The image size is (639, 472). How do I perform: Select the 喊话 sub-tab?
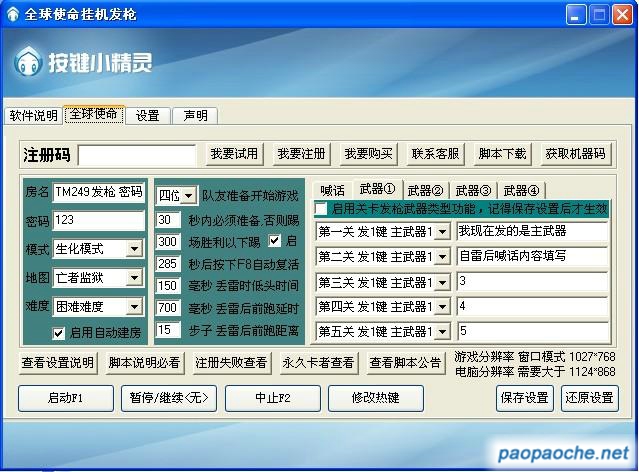click(x=332, y=190)
